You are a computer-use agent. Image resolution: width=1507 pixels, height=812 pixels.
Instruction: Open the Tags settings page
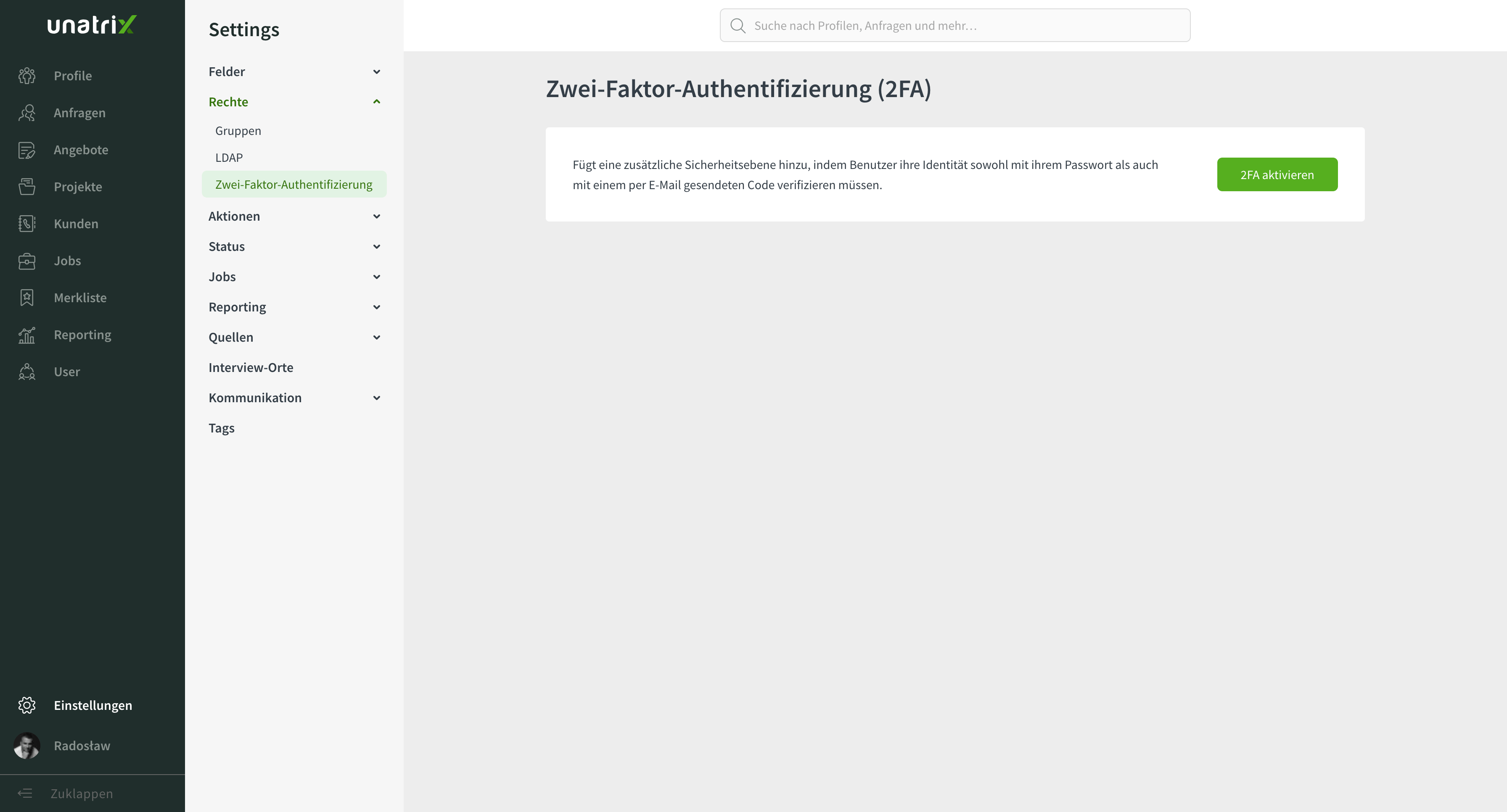click(x=221, y=427)
